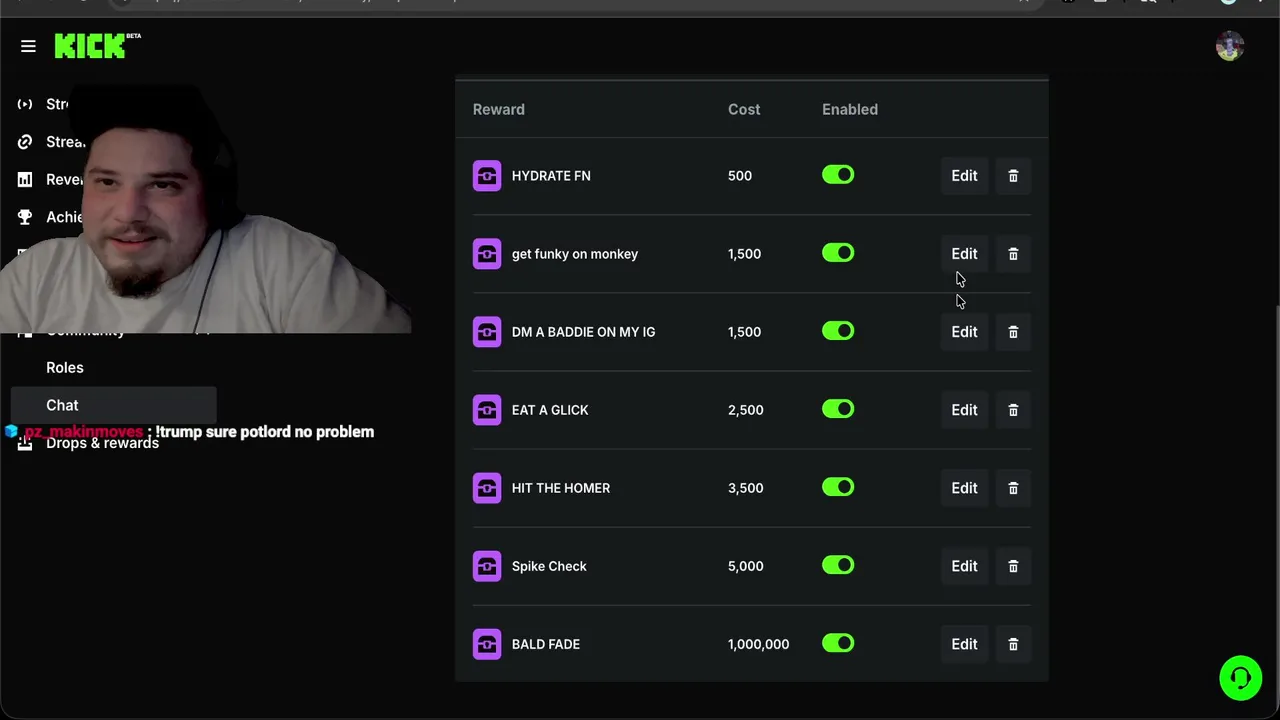
Task: Open Drops & rewards in sidebar
Action: point(102,445)
